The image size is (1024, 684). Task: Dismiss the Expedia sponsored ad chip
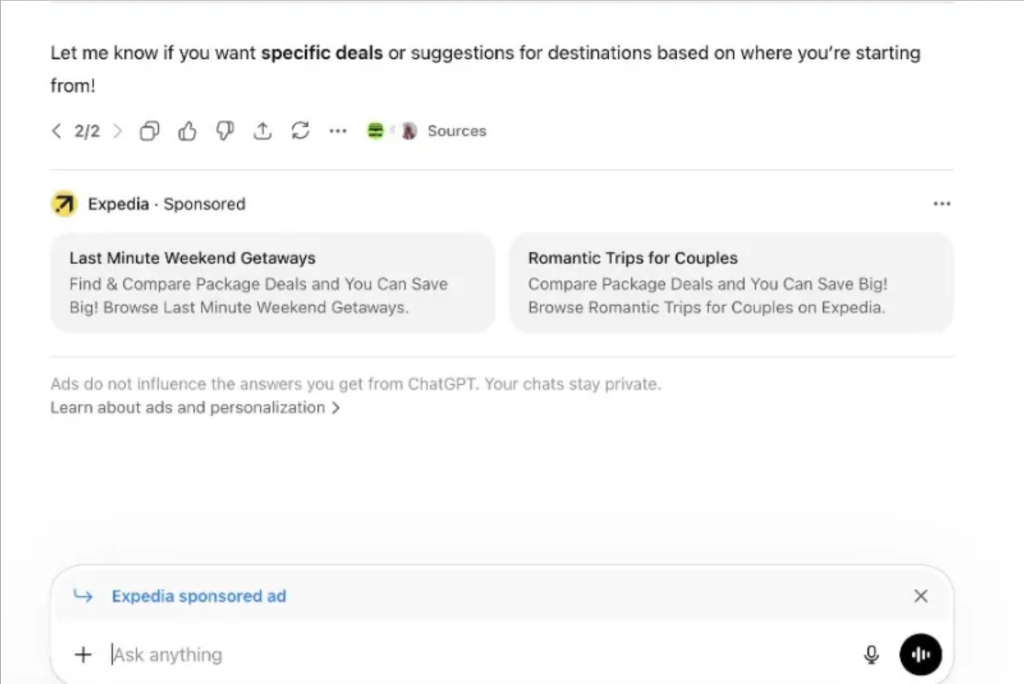(x=920, y=596)
